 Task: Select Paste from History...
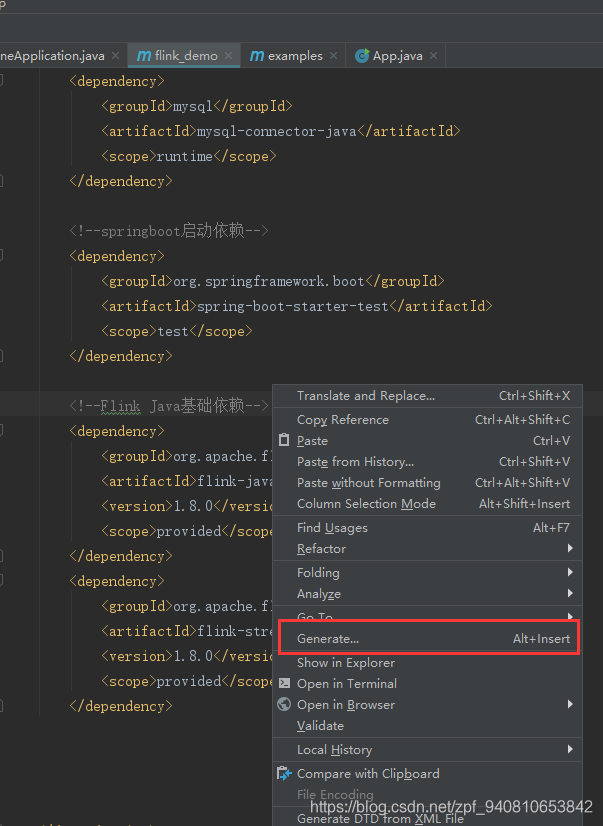(x=427, y=461)
